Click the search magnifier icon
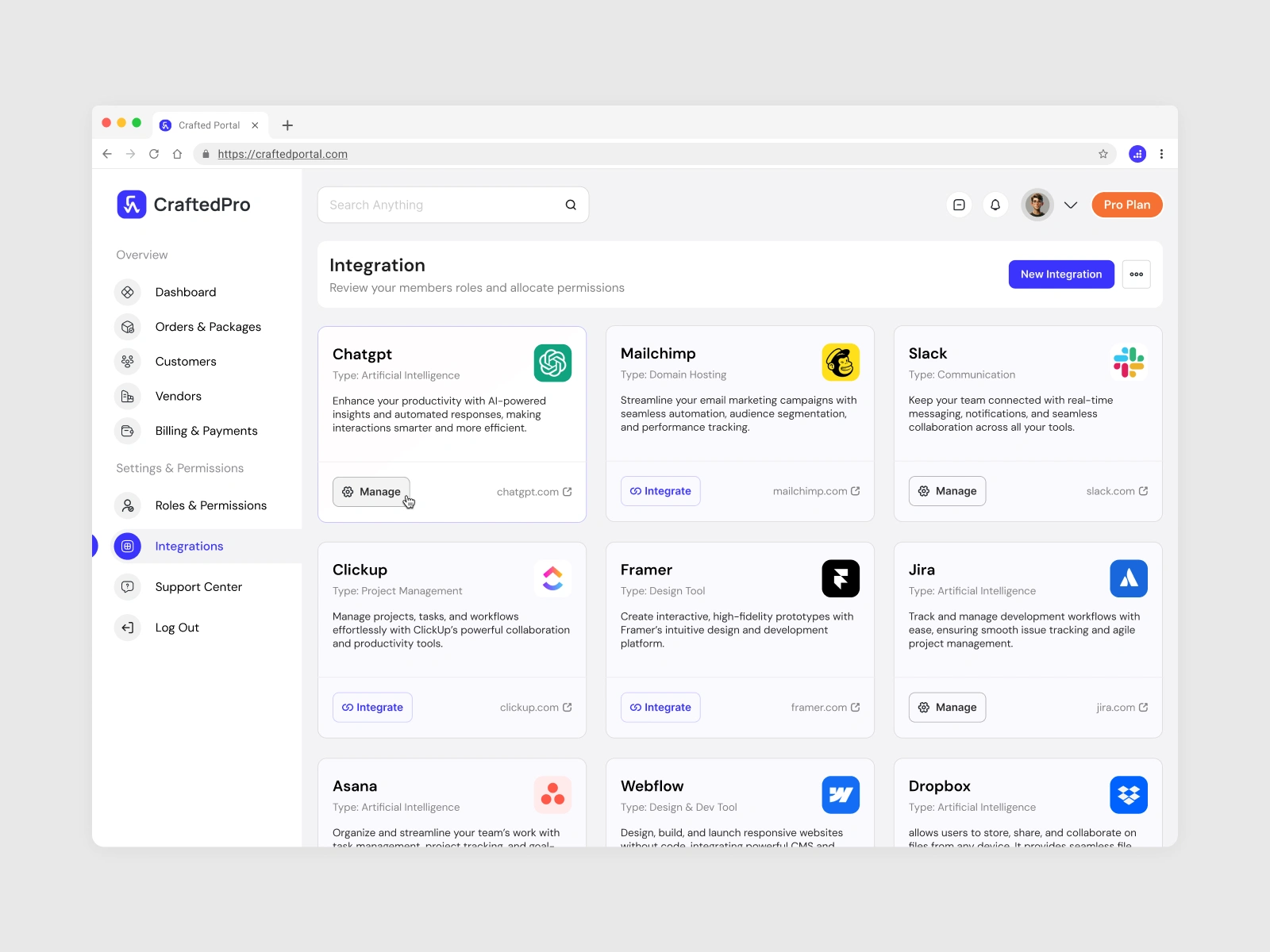Image resolution: width=1270 pixels, height=952 pixels. click(x=571, y=205)
